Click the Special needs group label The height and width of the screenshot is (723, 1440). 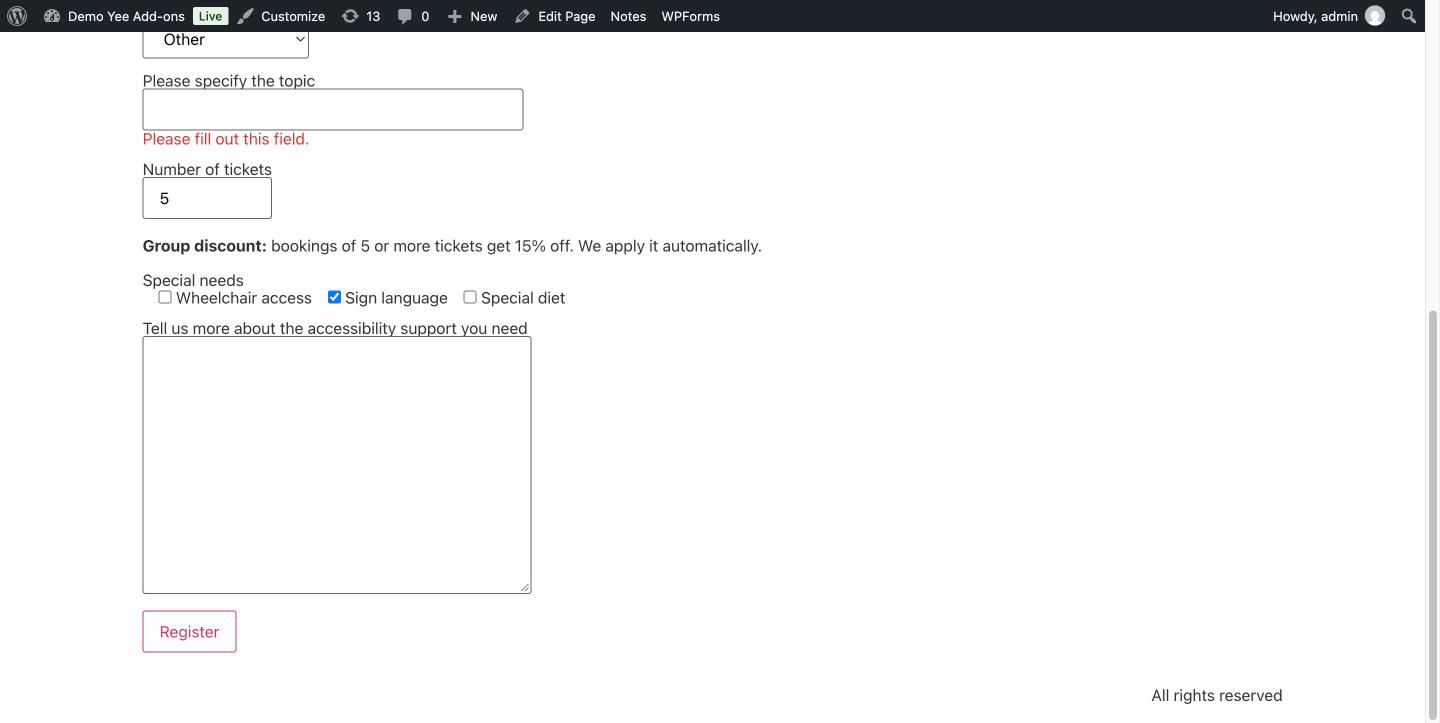point(193,281)
